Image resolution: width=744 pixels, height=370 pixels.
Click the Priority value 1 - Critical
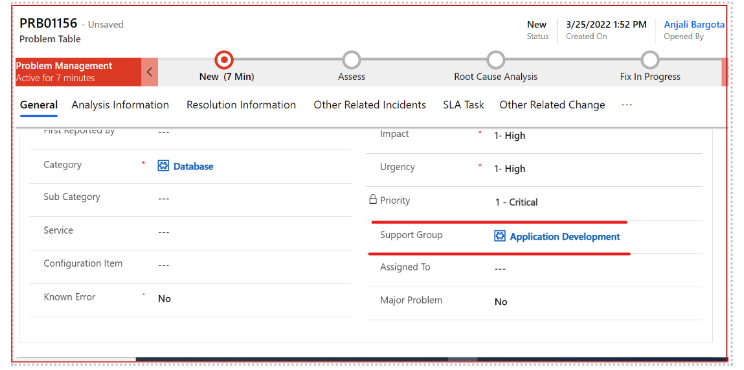[516, 202]
